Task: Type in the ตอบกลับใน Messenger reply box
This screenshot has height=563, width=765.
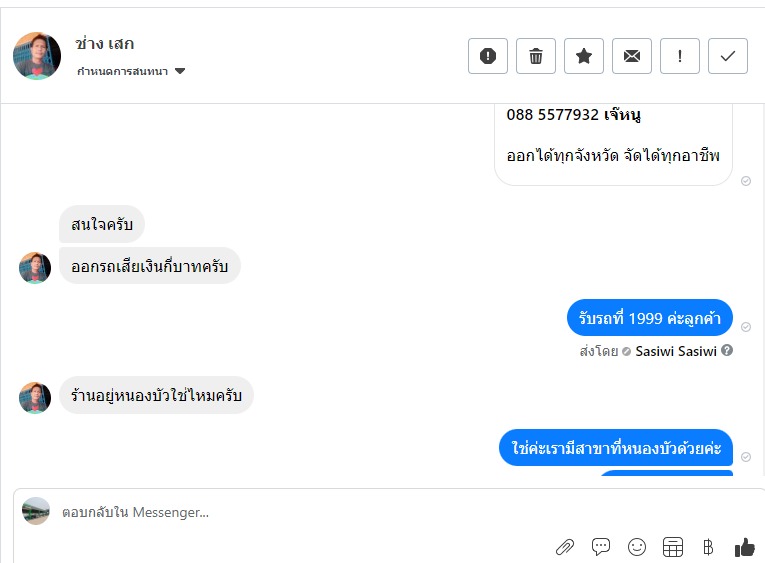Action: click(300, 513)
